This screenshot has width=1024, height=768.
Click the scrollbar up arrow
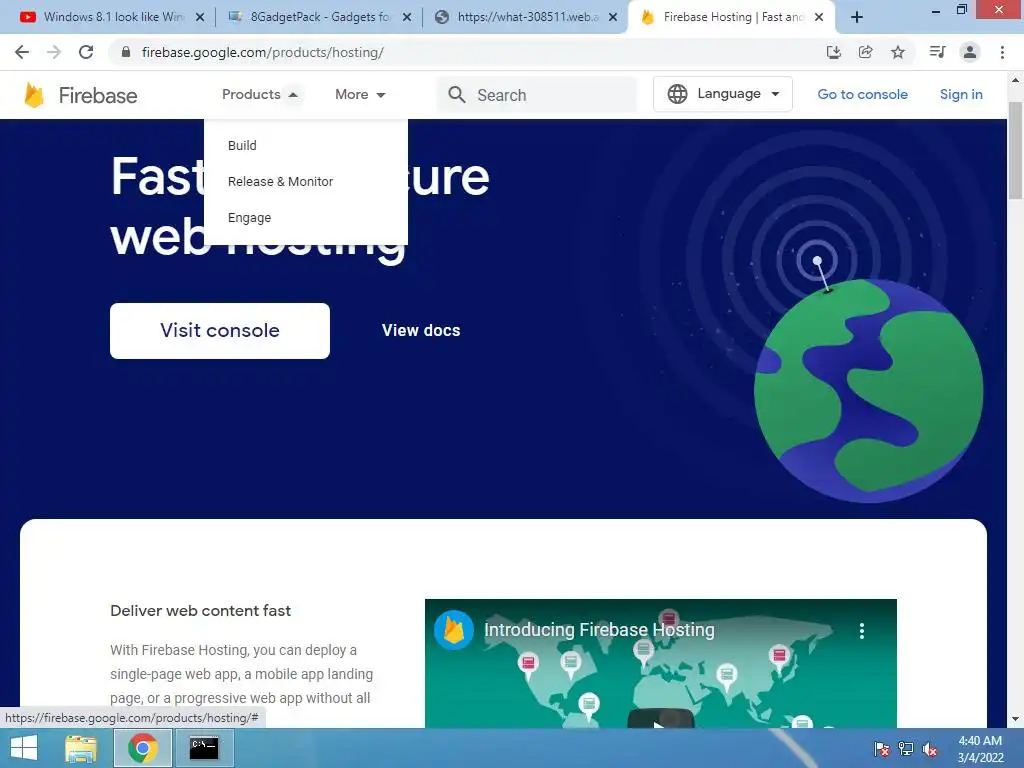tap(1015, 80)
